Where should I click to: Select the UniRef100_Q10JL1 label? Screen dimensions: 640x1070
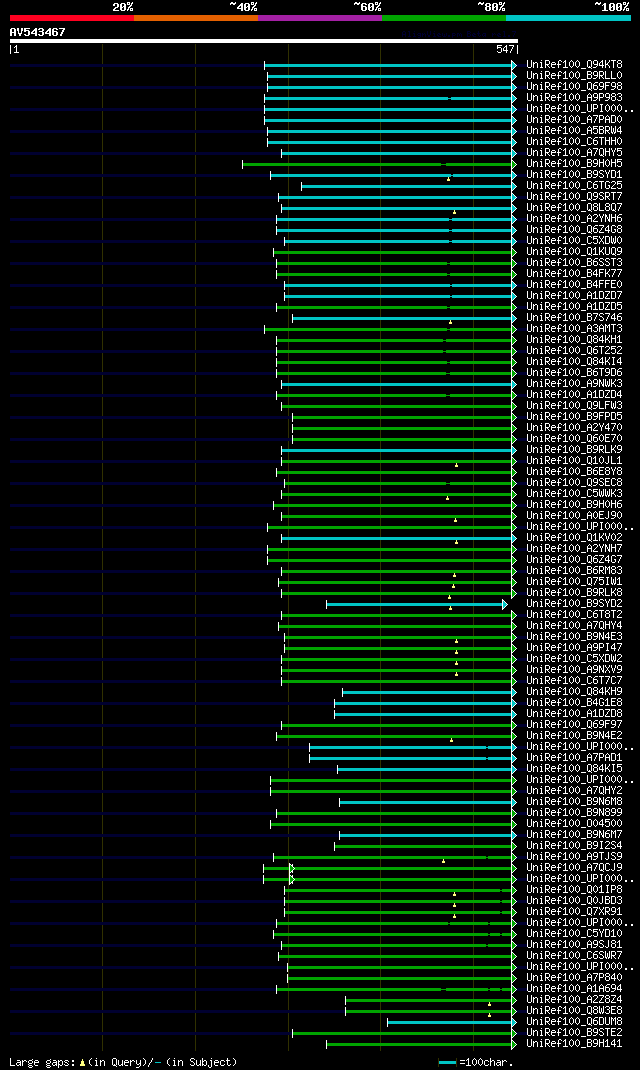(574, 461)
